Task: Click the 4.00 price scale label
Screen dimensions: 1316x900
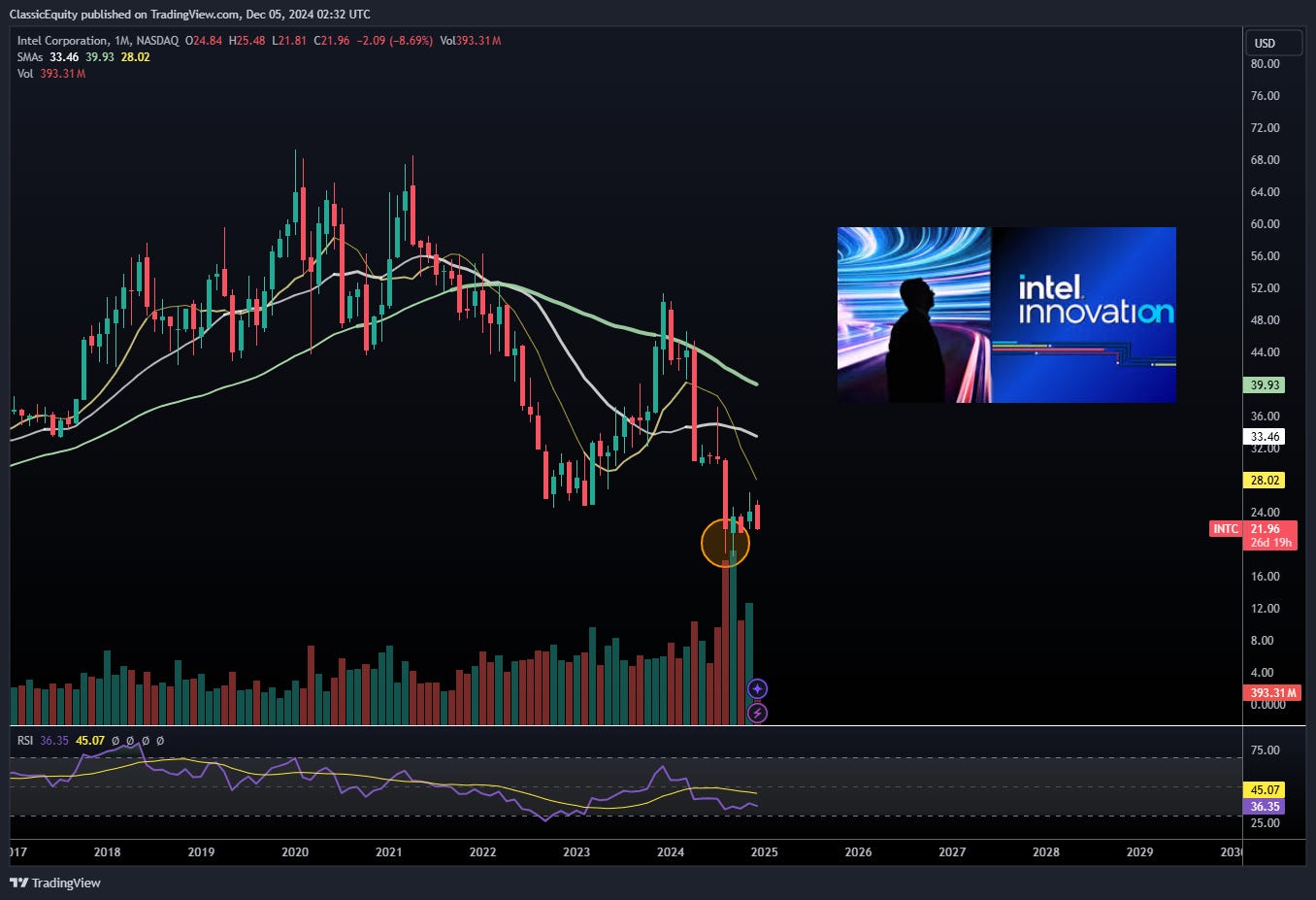Action: 1262,673
